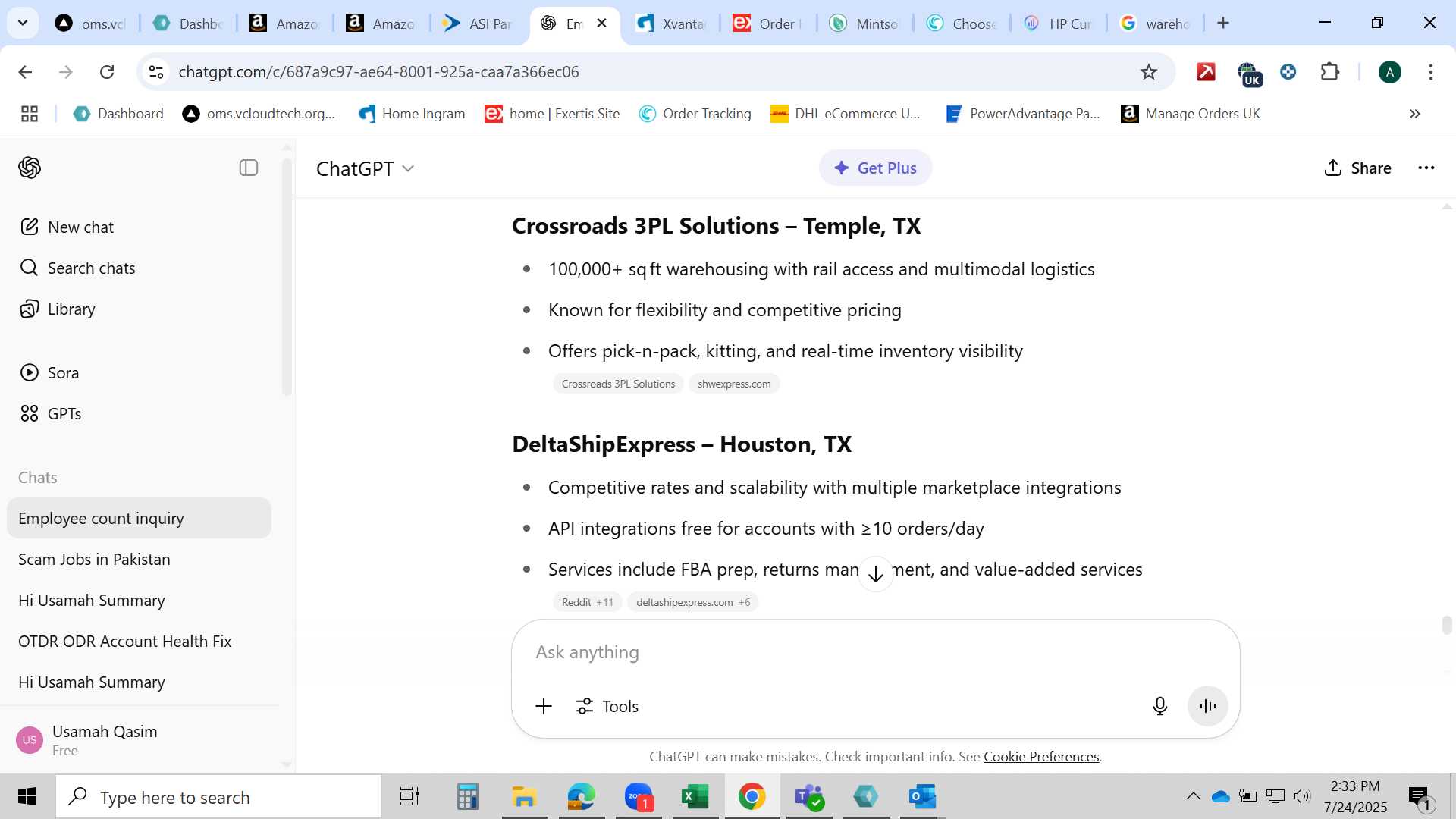Click the scroll-to-bottom arrow button

coord(876,574)
